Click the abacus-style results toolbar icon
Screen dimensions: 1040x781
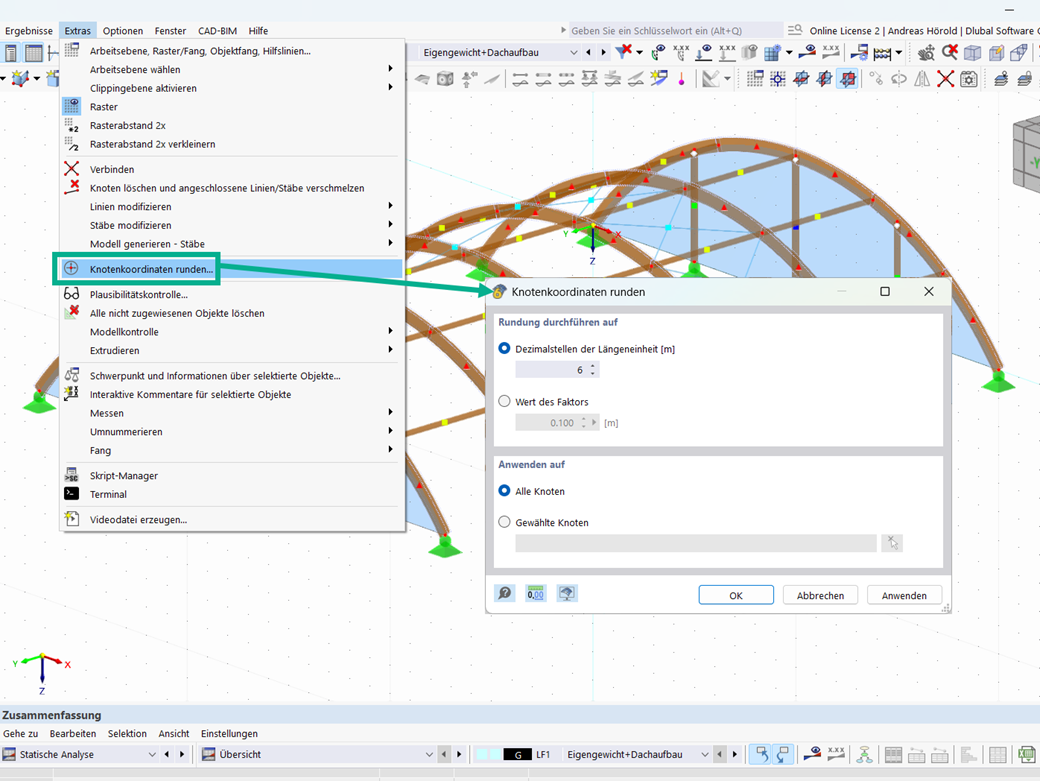(x=882, y=52)
